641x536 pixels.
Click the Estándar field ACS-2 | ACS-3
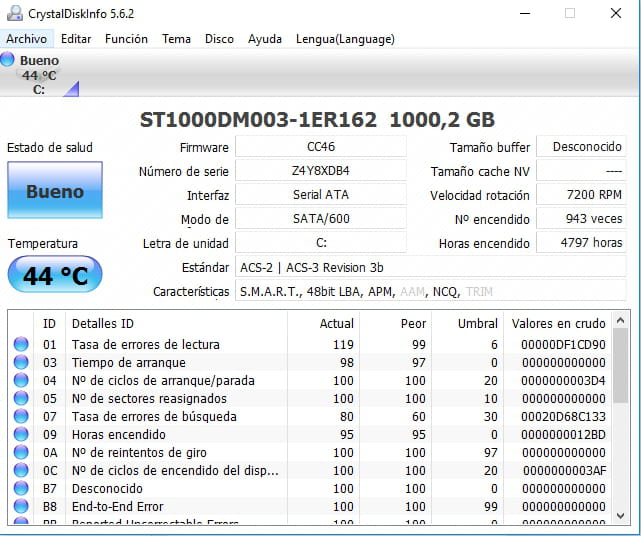[x=431, y=267]
